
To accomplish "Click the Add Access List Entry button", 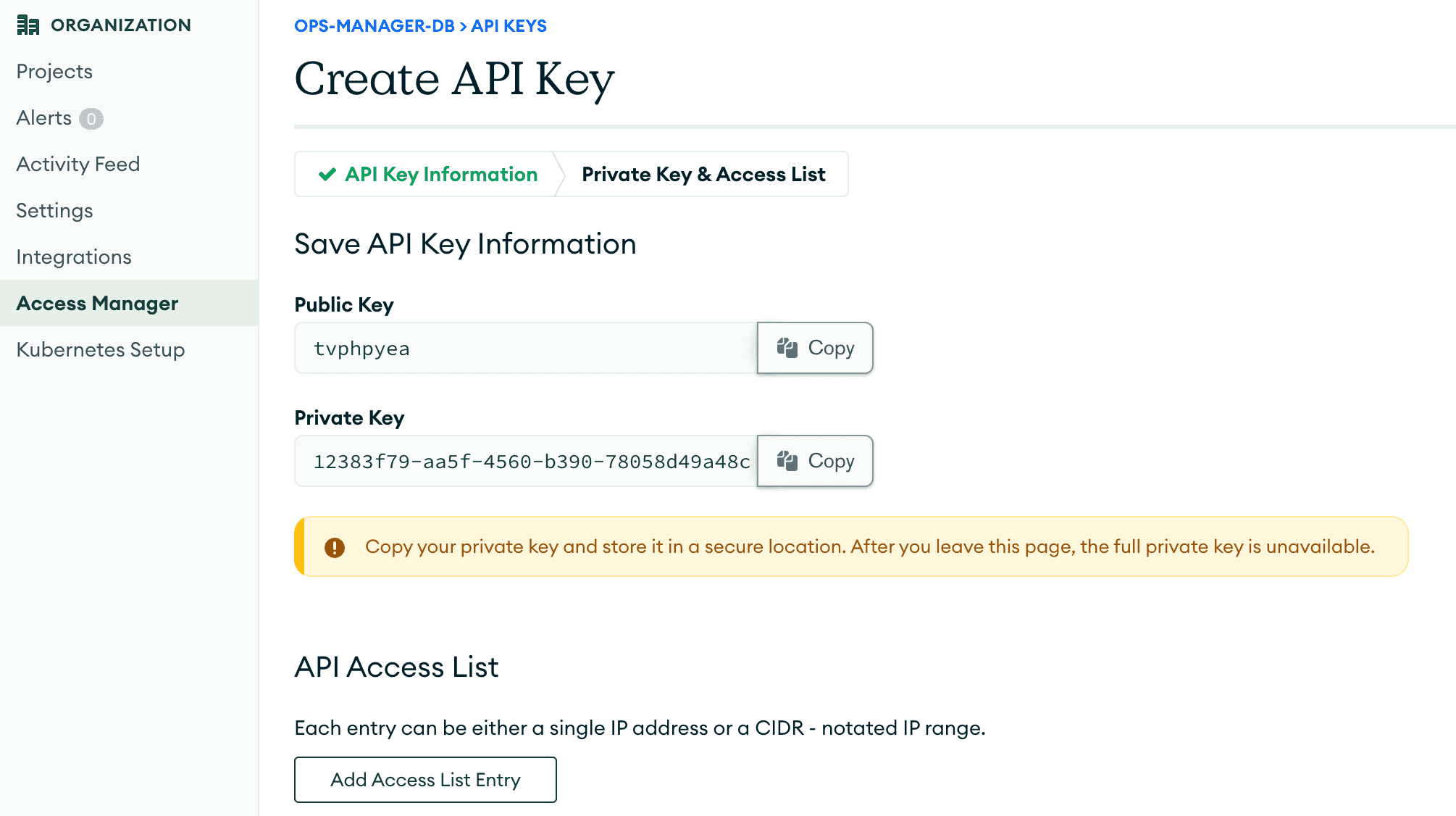I will click(x=425, y=779).
